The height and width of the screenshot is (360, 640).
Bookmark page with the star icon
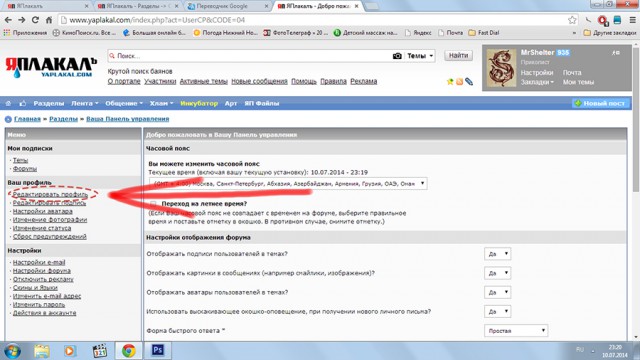click(572, 20)
